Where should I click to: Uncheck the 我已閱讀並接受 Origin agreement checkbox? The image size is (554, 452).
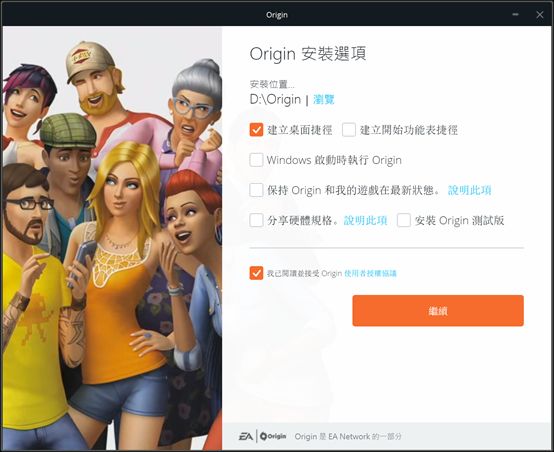click(256, 273)
